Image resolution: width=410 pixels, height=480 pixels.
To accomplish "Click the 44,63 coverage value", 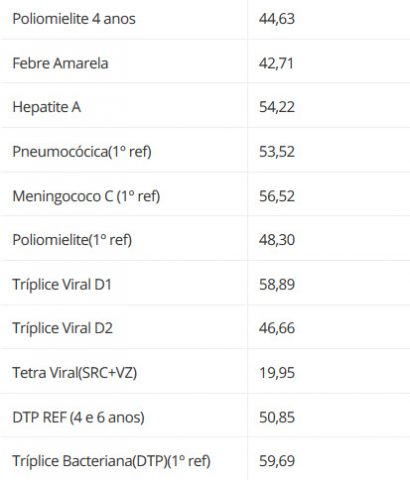I will (277, 19).
